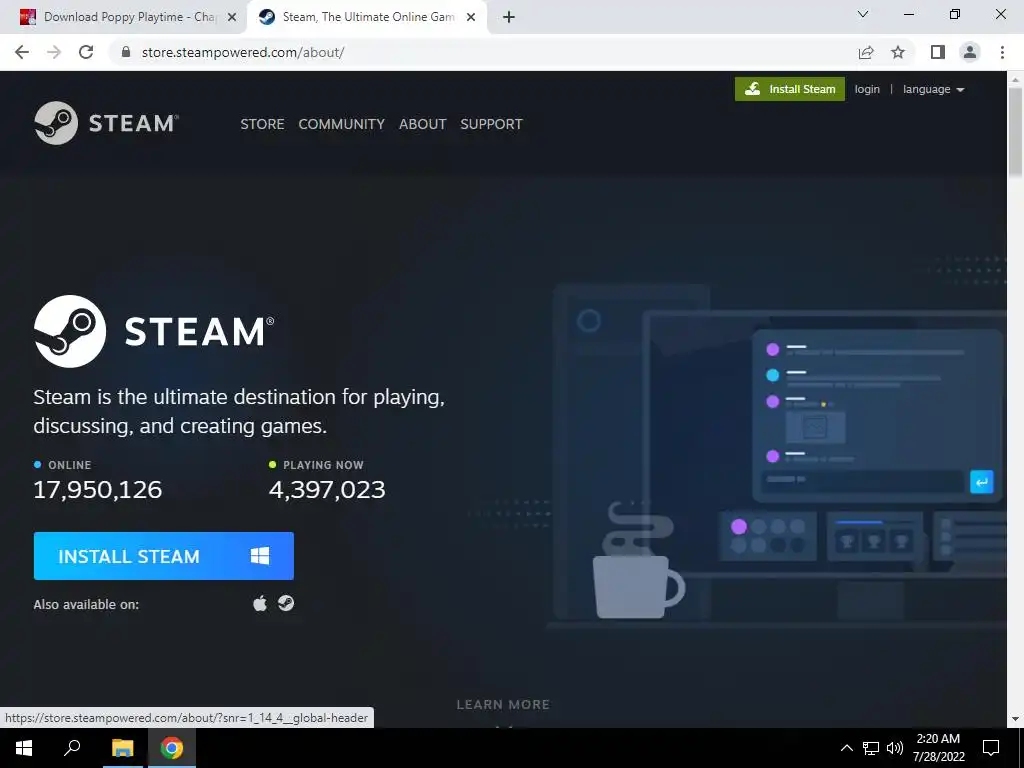The width and height of the screenshot is (1024, 768).
Task: Open the tab search chevron
Action: (x=863, y=14)
